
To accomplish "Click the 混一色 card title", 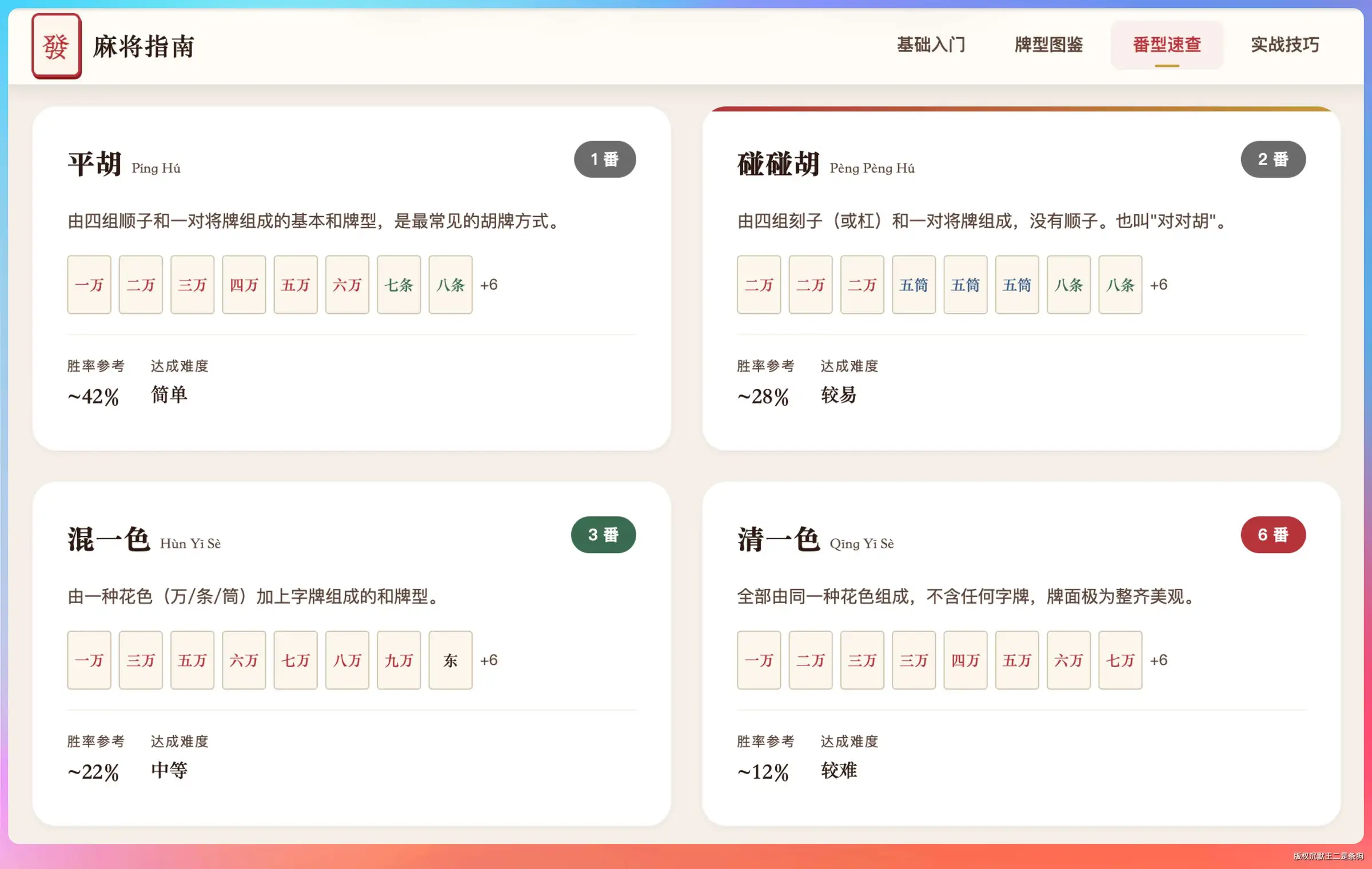I will click(x=109, y=539).
